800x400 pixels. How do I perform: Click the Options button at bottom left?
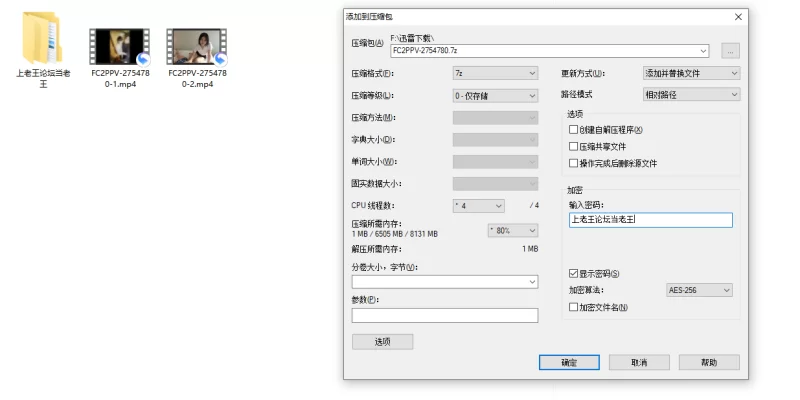point(382,342)
